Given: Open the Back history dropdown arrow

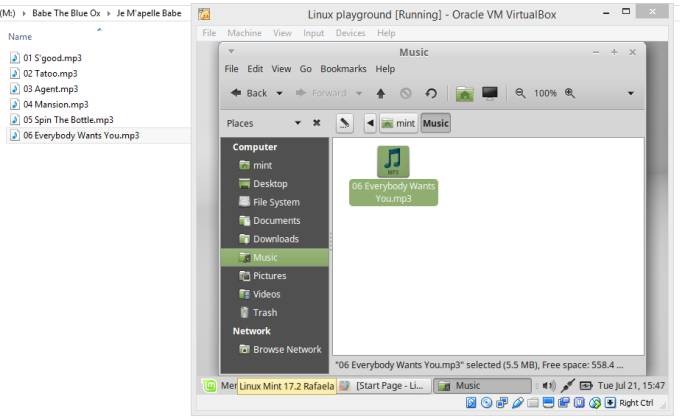Looking at the screenshot, I should click(280, 93).
